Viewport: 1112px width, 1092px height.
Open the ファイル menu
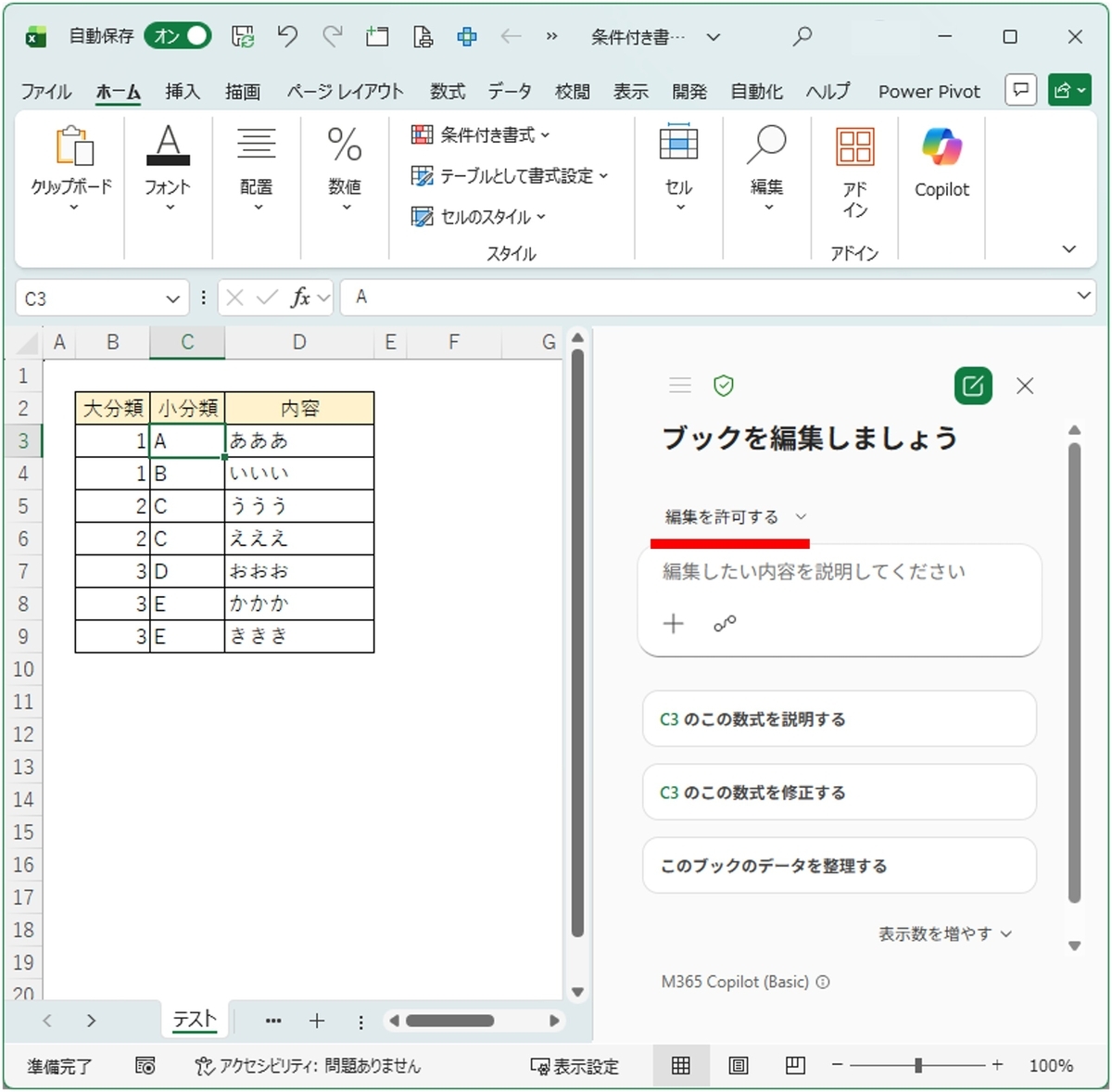click(46, 91)
